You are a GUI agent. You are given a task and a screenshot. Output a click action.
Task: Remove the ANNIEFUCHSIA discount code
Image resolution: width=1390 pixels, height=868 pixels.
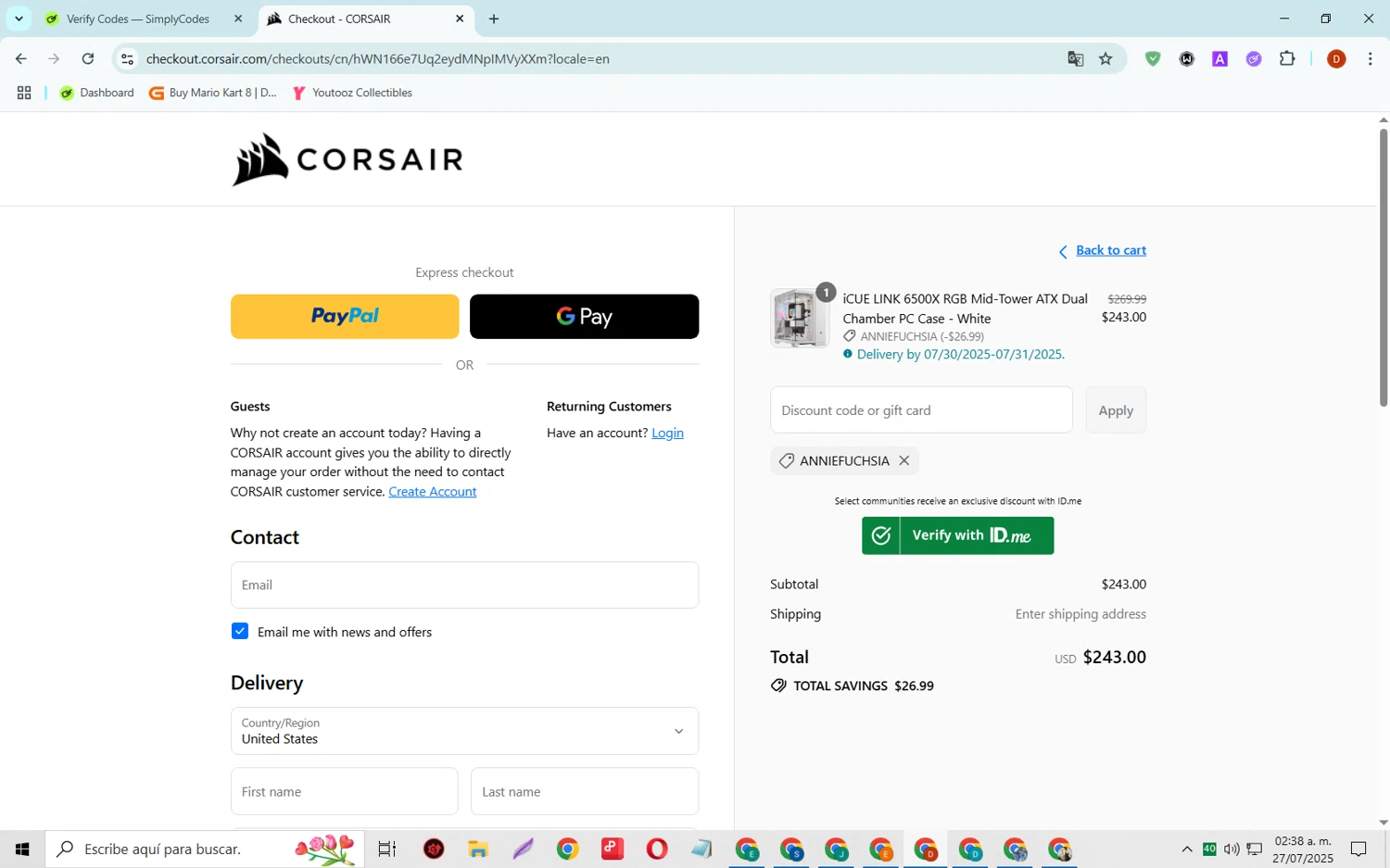point(903,460)
